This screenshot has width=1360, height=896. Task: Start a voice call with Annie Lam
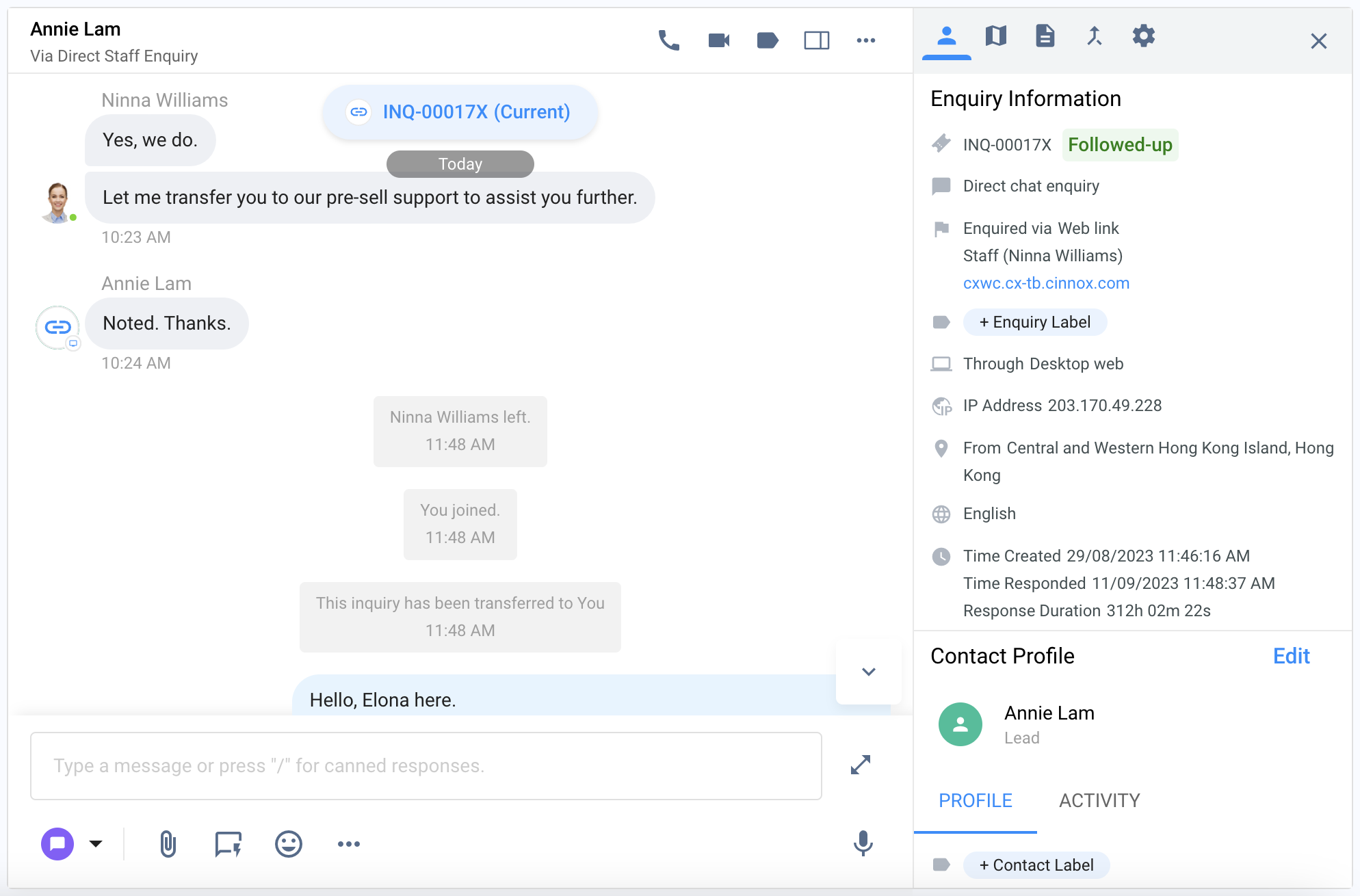[668, 40]
